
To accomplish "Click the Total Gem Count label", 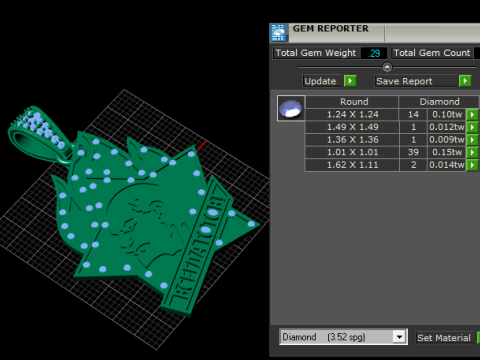I will (432, 53).
